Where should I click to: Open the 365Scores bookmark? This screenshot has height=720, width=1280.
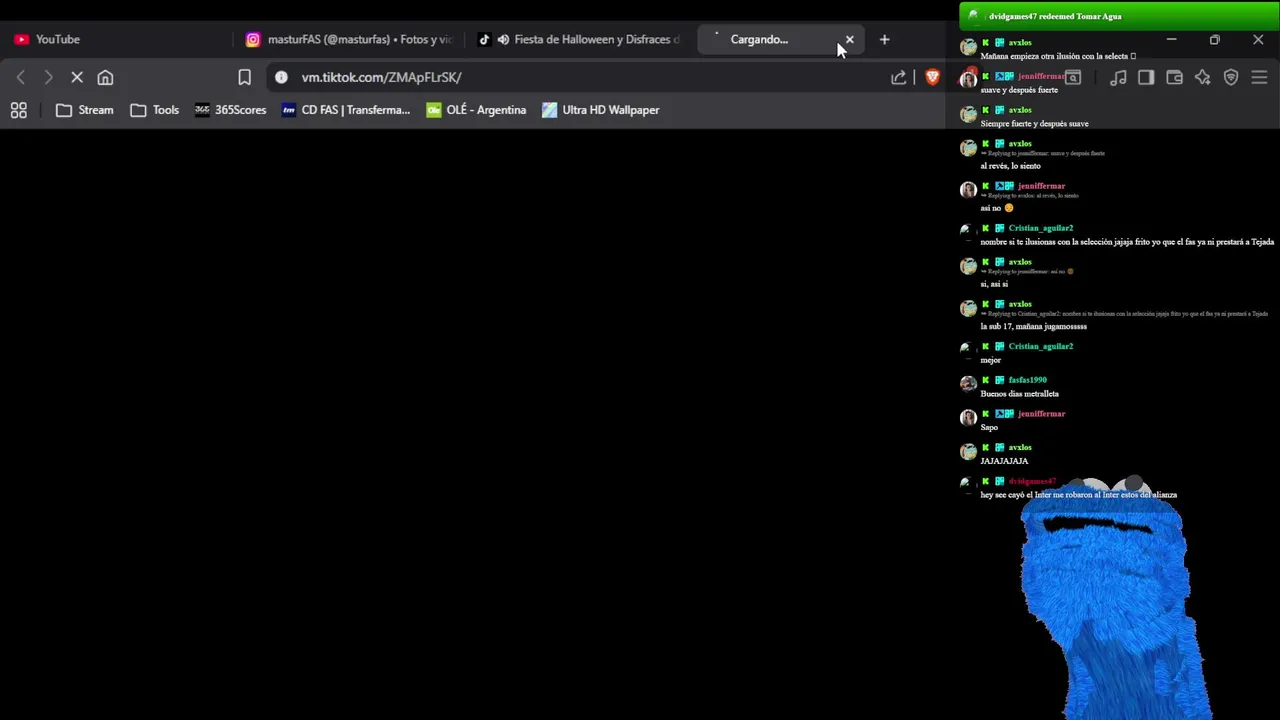click(x=231, y=110)
